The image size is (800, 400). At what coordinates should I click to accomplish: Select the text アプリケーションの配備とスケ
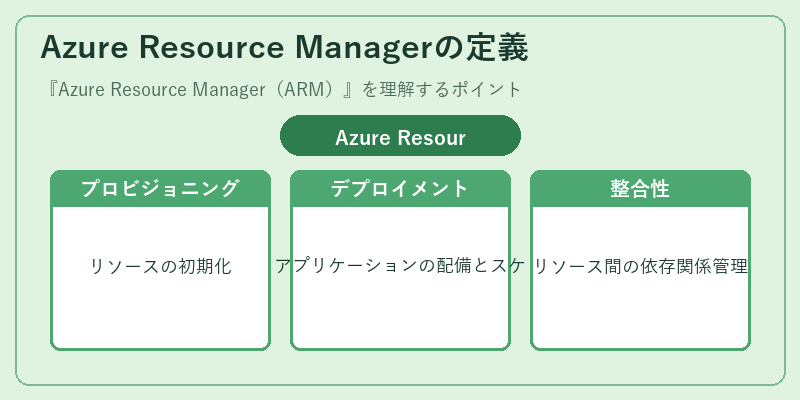point(401,266)
